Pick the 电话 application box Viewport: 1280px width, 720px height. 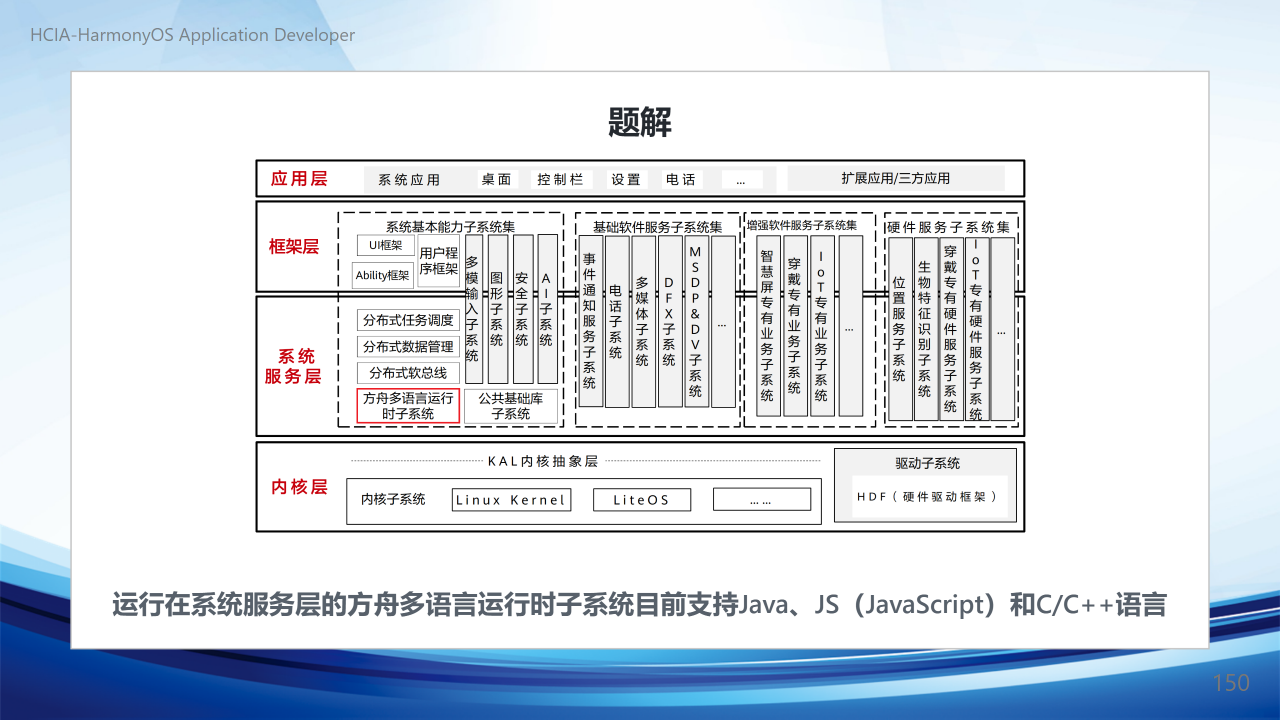681,180
